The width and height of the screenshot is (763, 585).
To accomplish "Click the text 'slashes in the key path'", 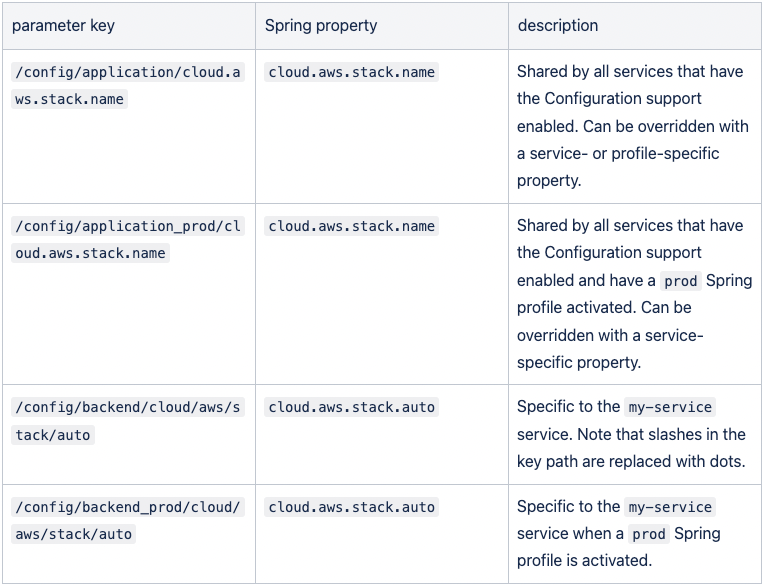I will click(x=631, y=448).
